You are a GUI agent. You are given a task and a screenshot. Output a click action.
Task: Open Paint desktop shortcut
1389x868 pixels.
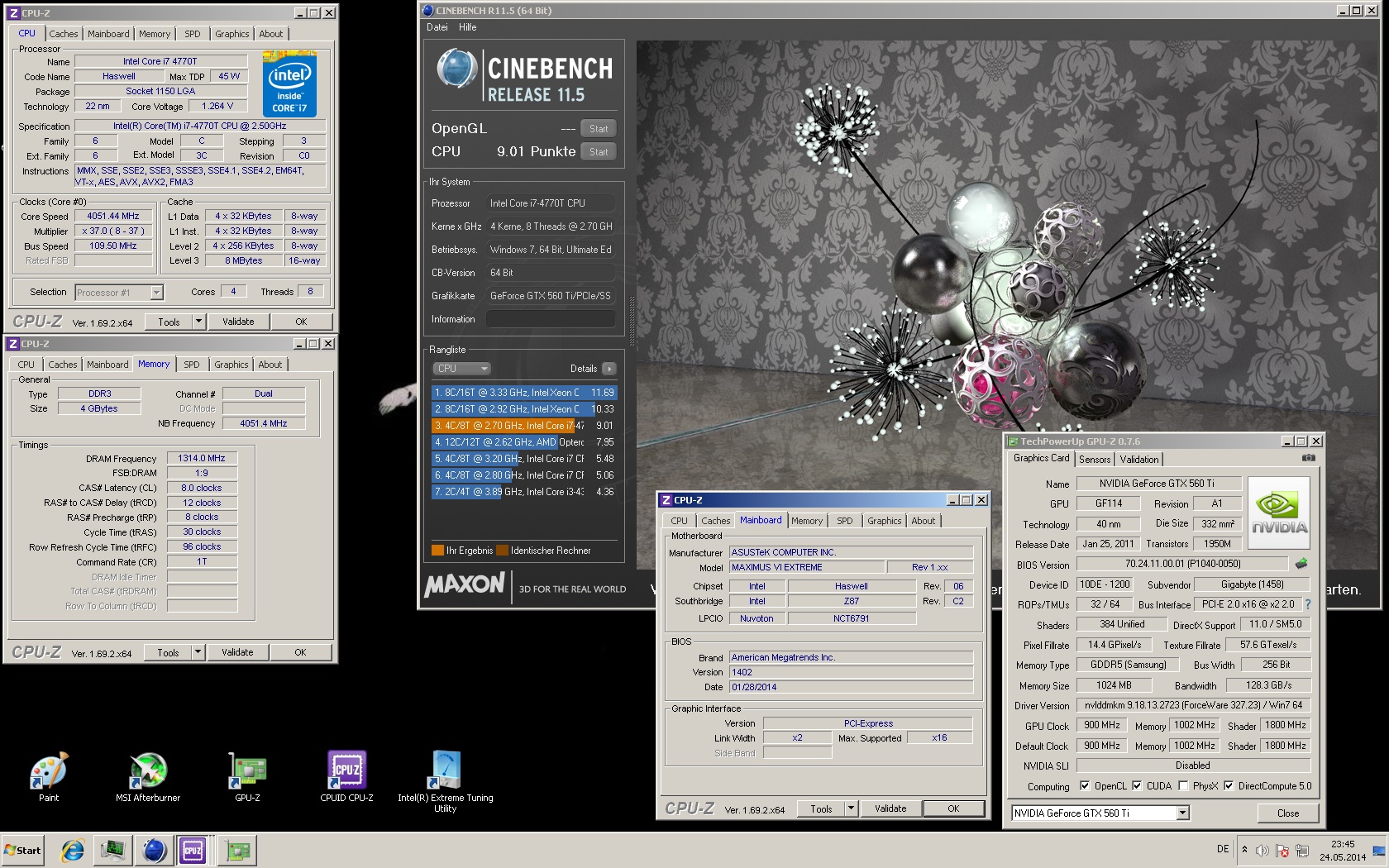49,776
